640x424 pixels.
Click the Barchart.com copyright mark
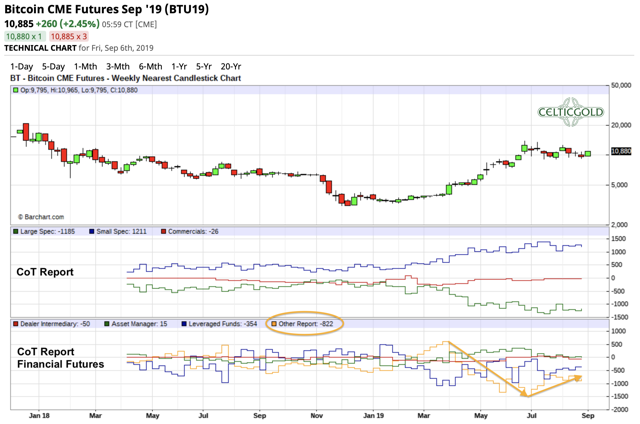click(x=40, y=217)
